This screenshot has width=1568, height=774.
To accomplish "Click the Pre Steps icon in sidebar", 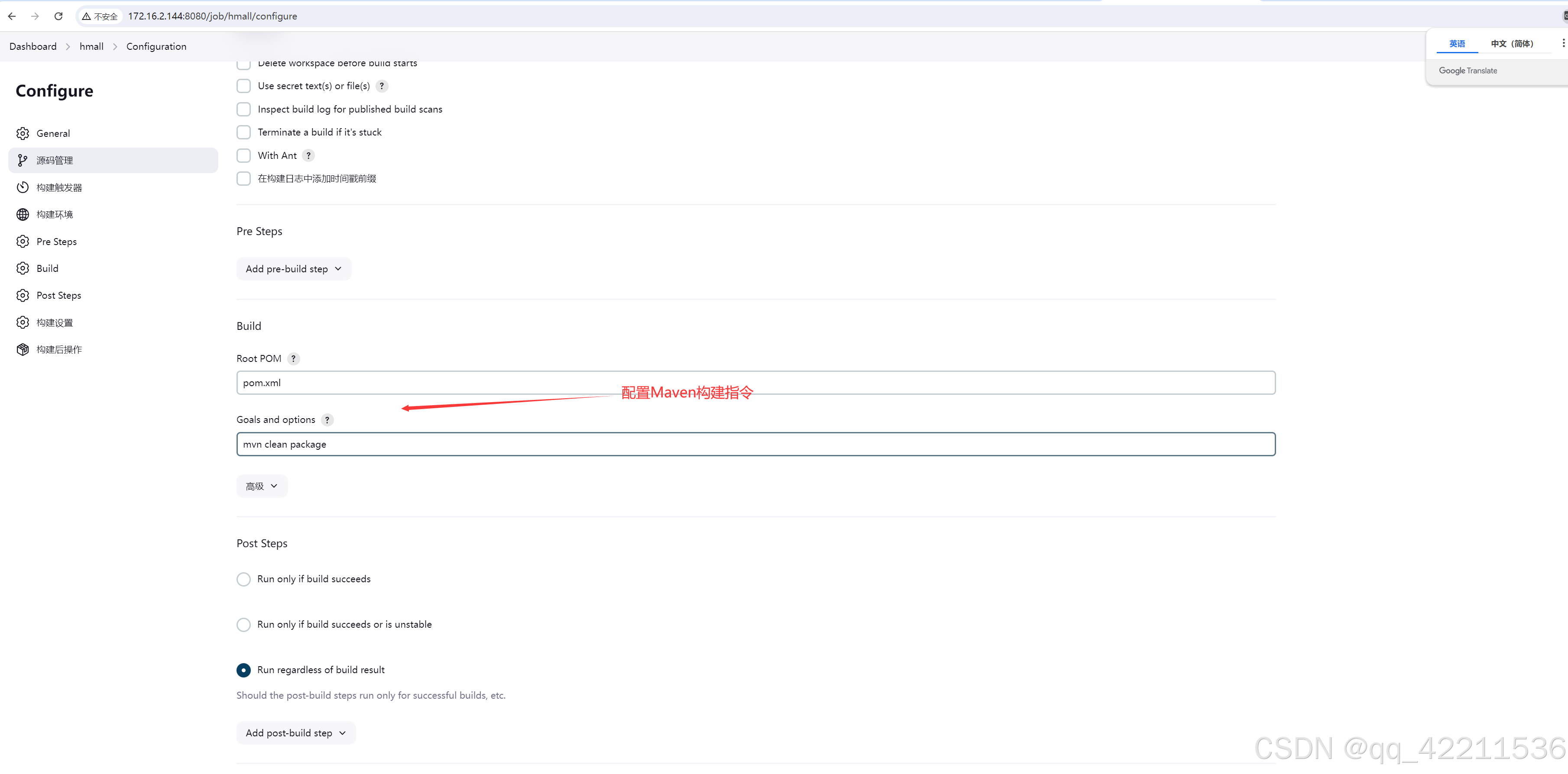I will click(25, 241).
